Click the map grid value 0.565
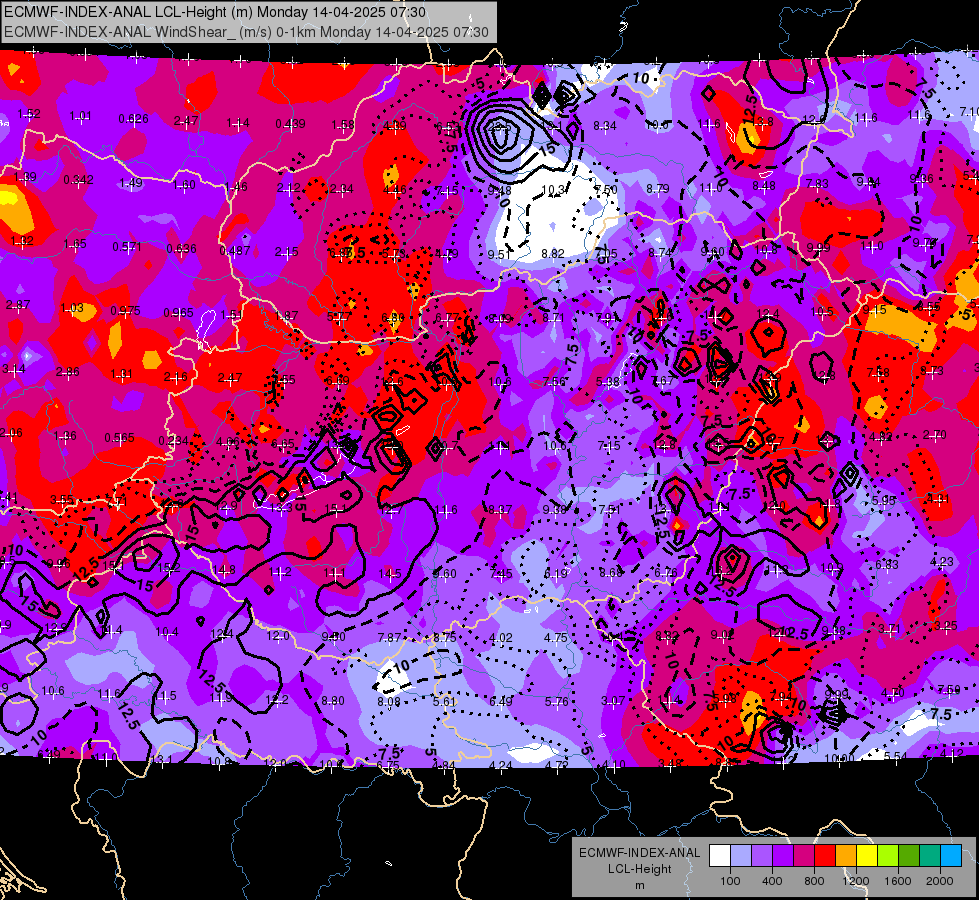The height and width of the screenshot is (900, 979). coord(119,437)
